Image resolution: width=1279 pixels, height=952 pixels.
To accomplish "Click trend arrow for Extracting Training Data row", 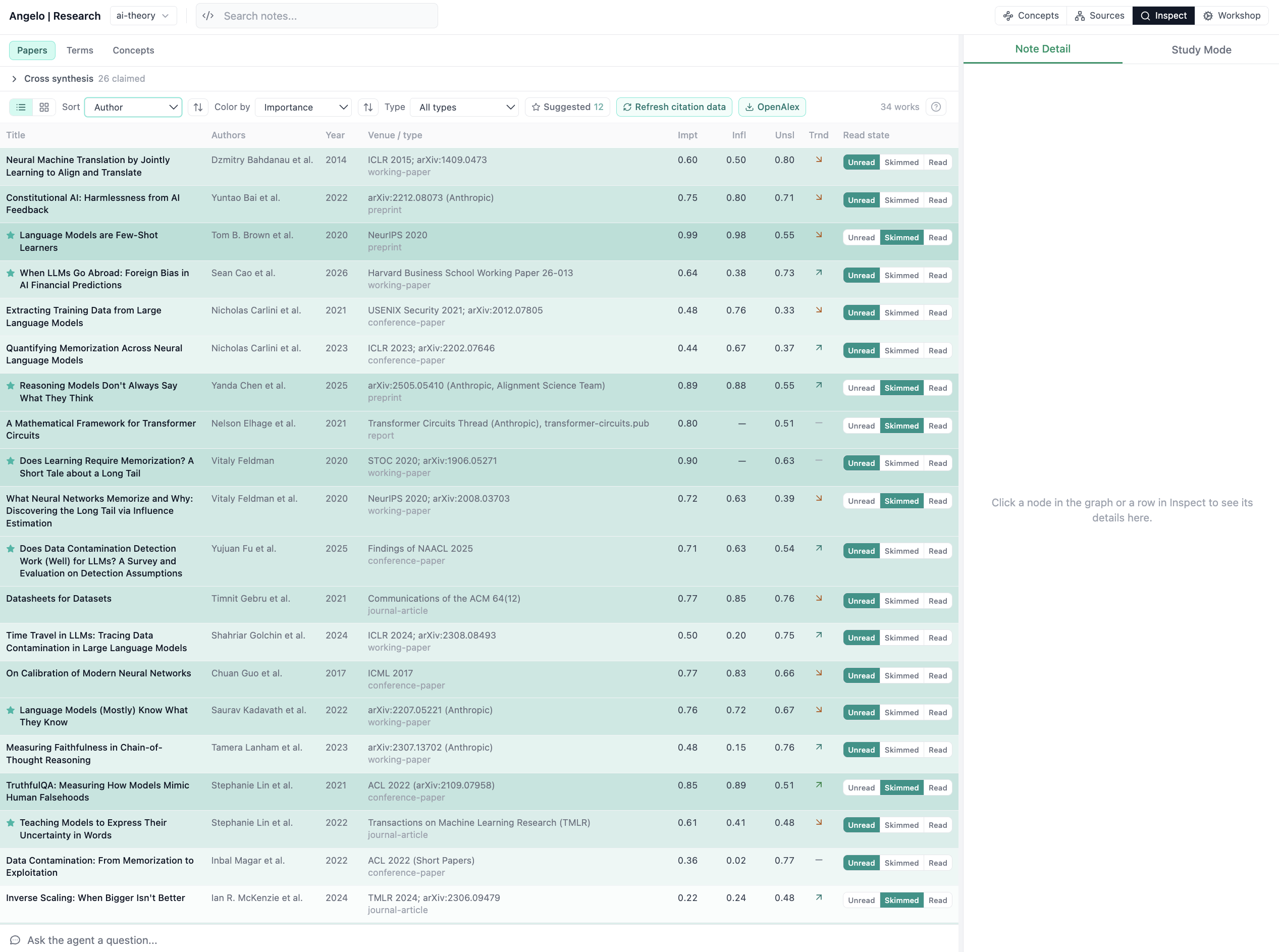I will pos(819,310).
